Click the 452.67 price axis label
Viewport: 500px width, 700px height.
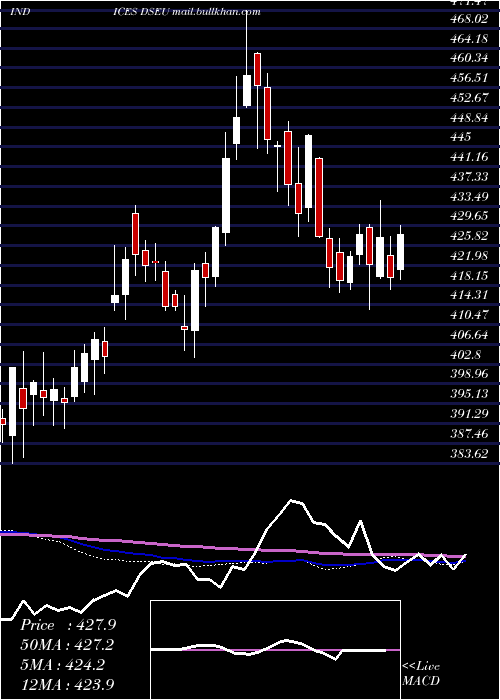[470, 97]
